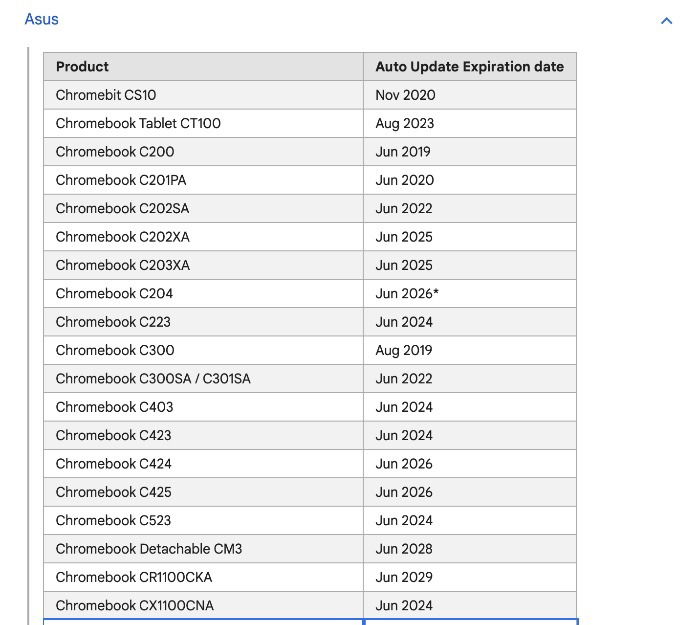This screenshot has width=700, height=625.
Task: Click the Aug 2019 expiration date
Action: click(x=404, y=350)
